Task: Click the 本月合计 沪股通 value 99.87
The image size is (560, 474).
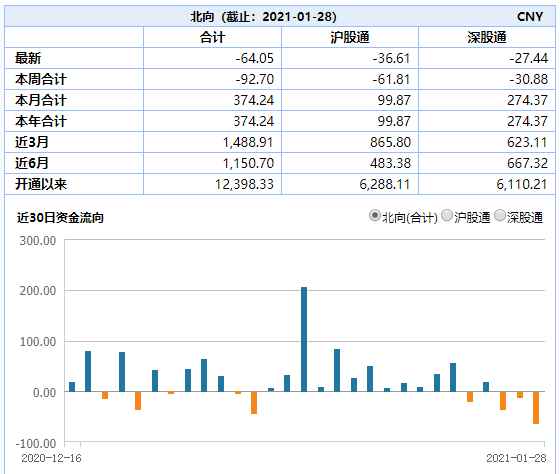Action: [394, 100]
